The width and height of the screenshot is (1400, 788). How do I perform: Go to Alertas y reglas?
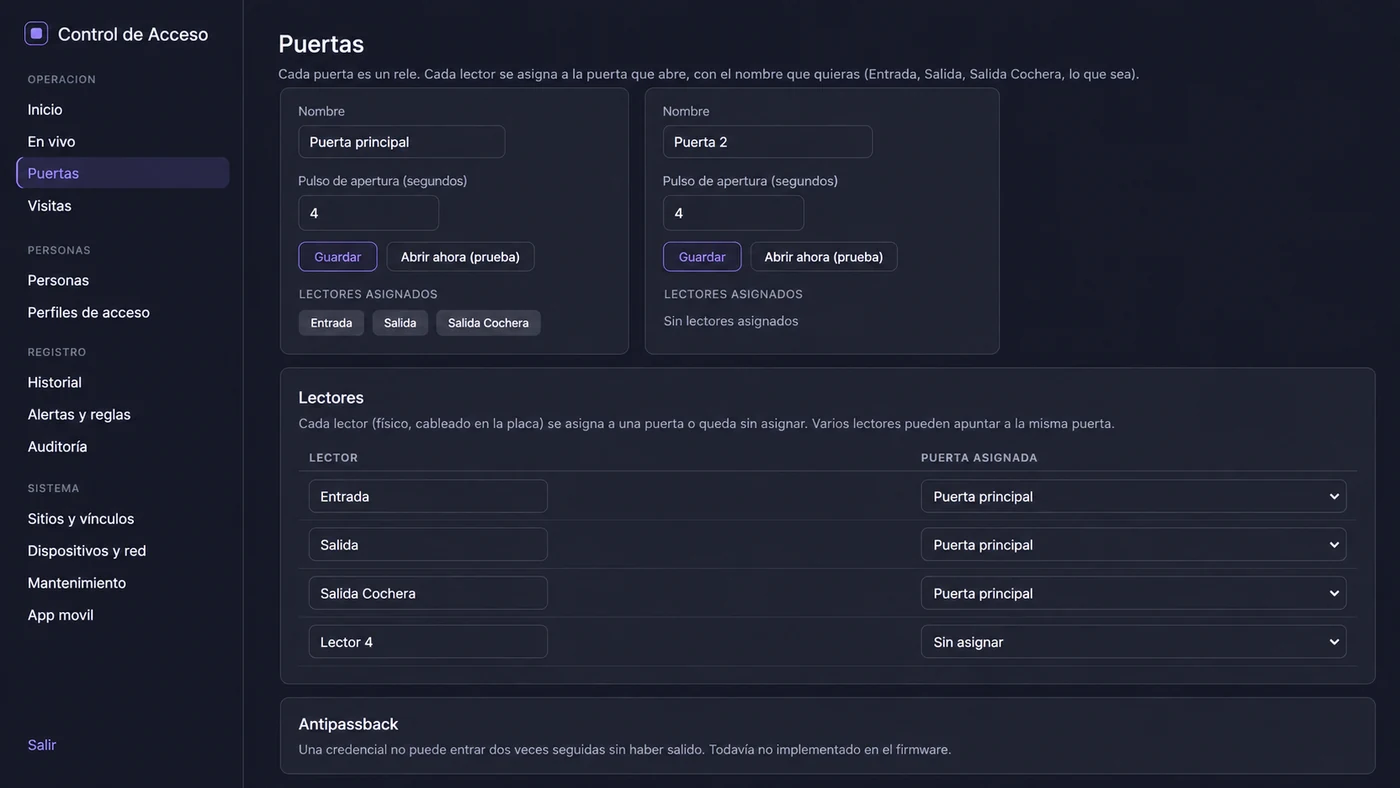tap(79, 414)
